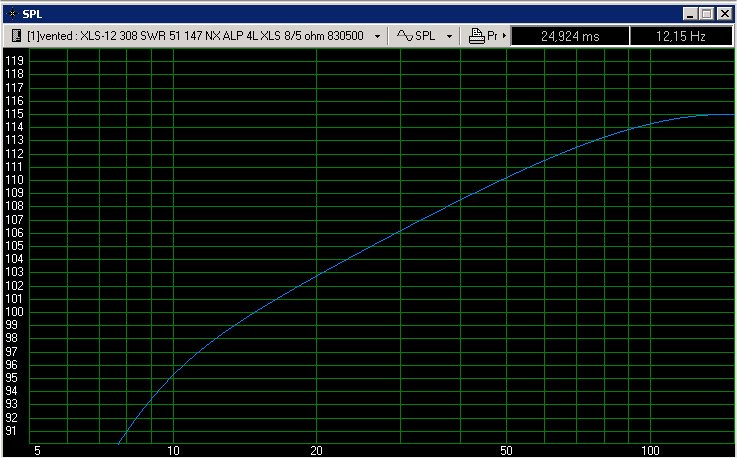Minimize the SPL window

690,14
